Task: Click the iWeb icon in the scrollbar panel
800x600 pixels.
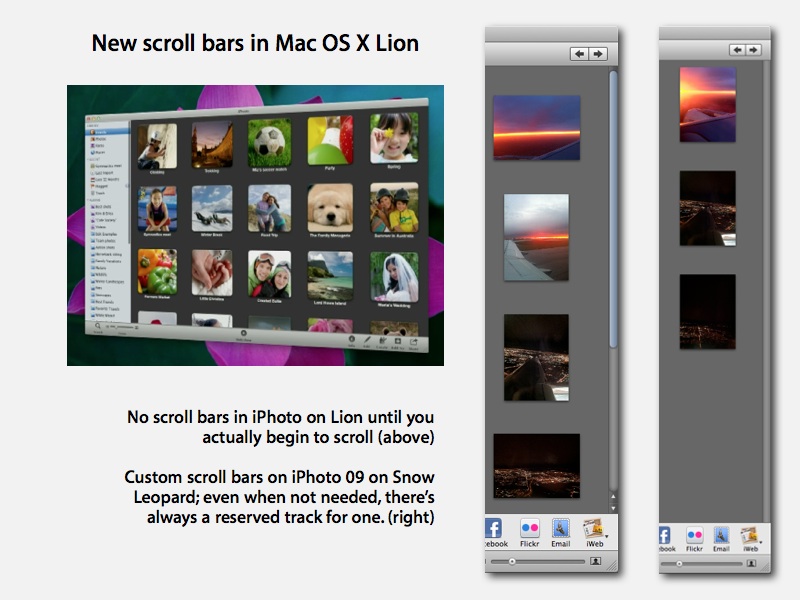Action: [x=593, y=528]
